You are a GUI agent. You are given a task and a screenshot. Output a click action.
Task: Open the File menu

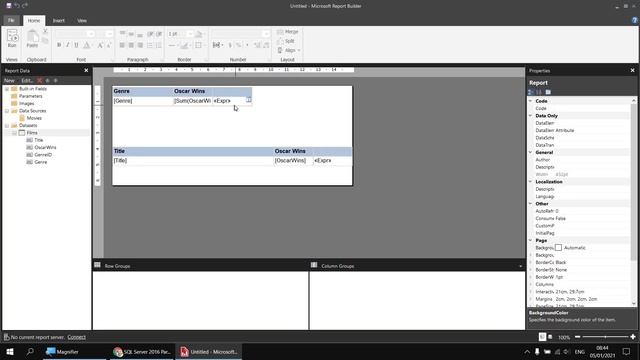11,20
